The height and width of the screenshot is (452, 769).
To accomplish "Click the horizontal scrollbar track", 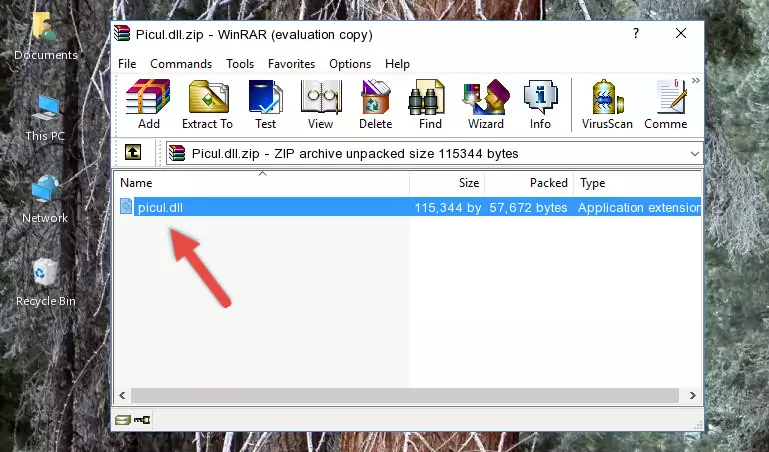I will click(x=405, y=395).
